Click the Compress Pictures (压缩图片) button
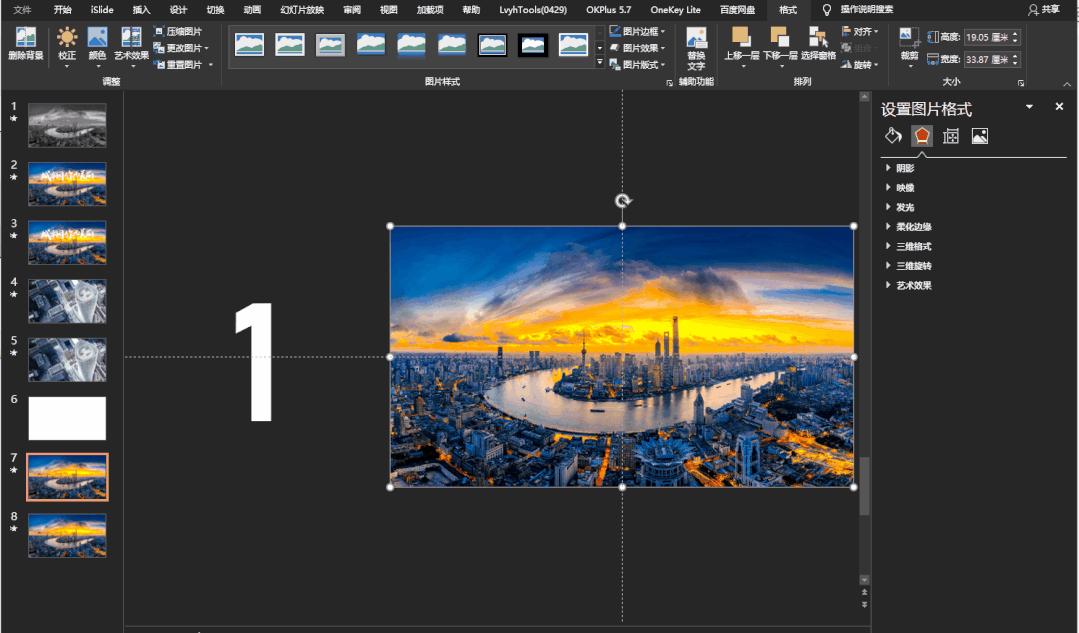Screen dimensions: 1079x633 (x=178, y=32)
